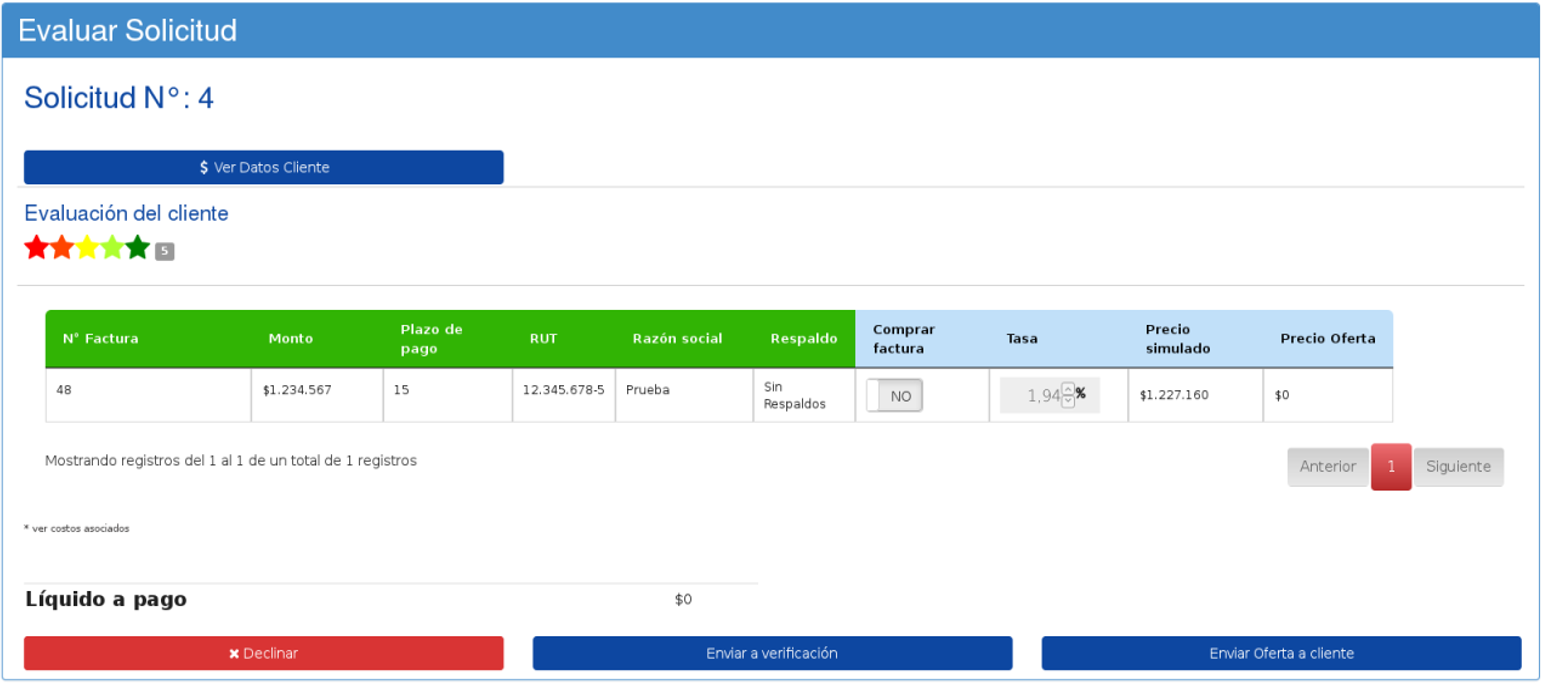
Task: Open Ver Datos Cliente
Action: tap(264, 167)
